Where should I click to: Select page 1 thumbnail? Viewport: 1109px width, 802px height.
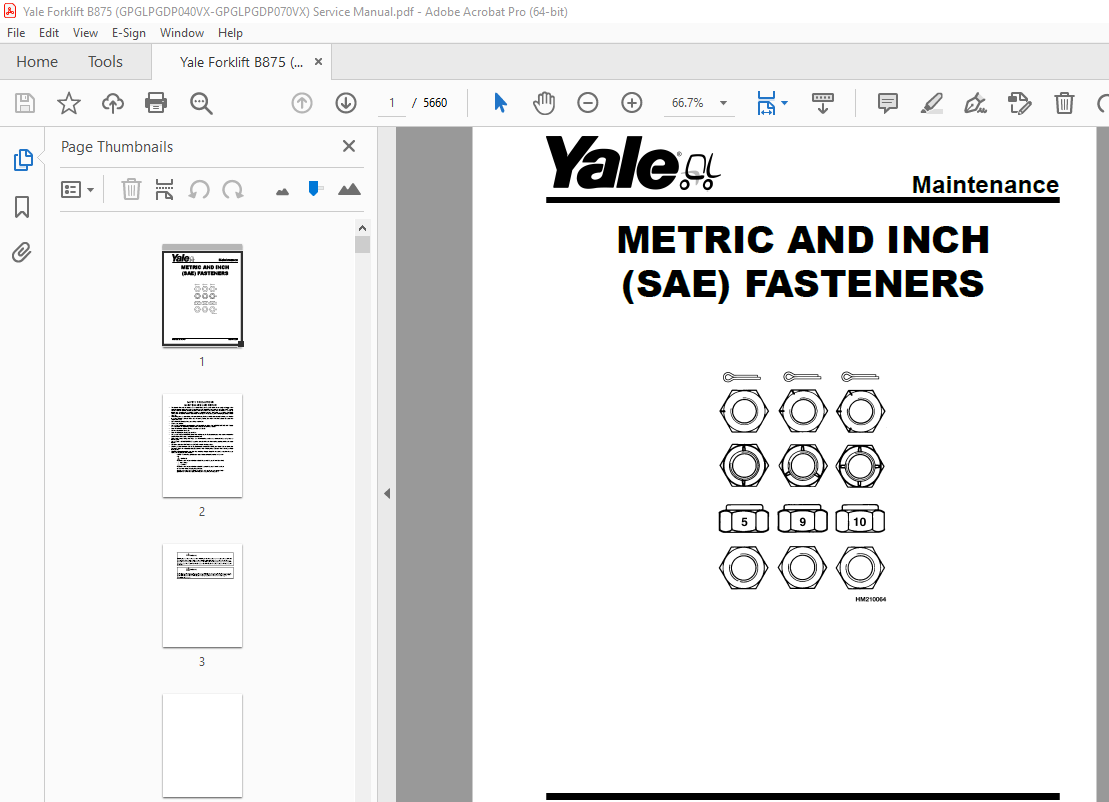click(x=202, y=296)
